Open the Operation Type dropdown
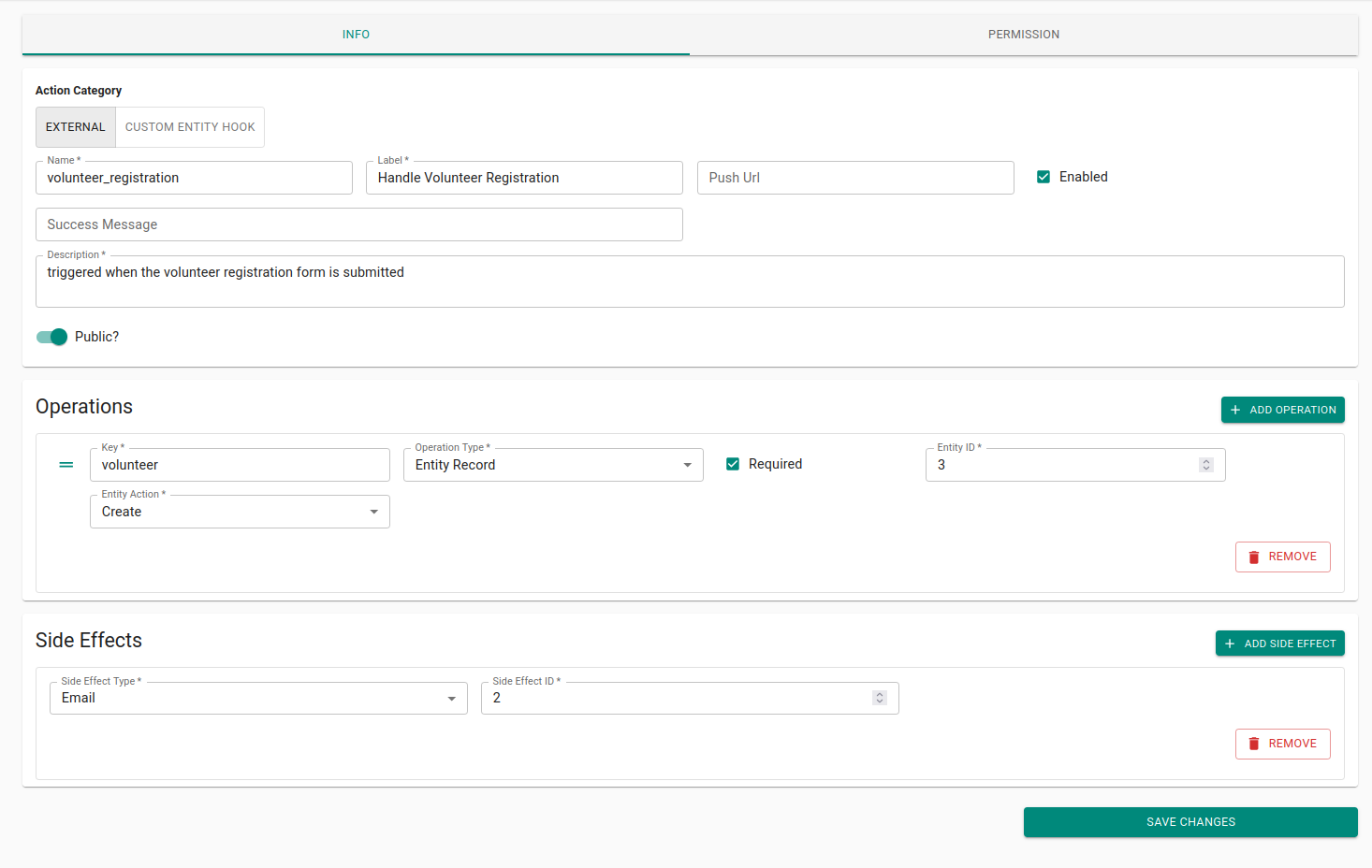 pos(553,465)
